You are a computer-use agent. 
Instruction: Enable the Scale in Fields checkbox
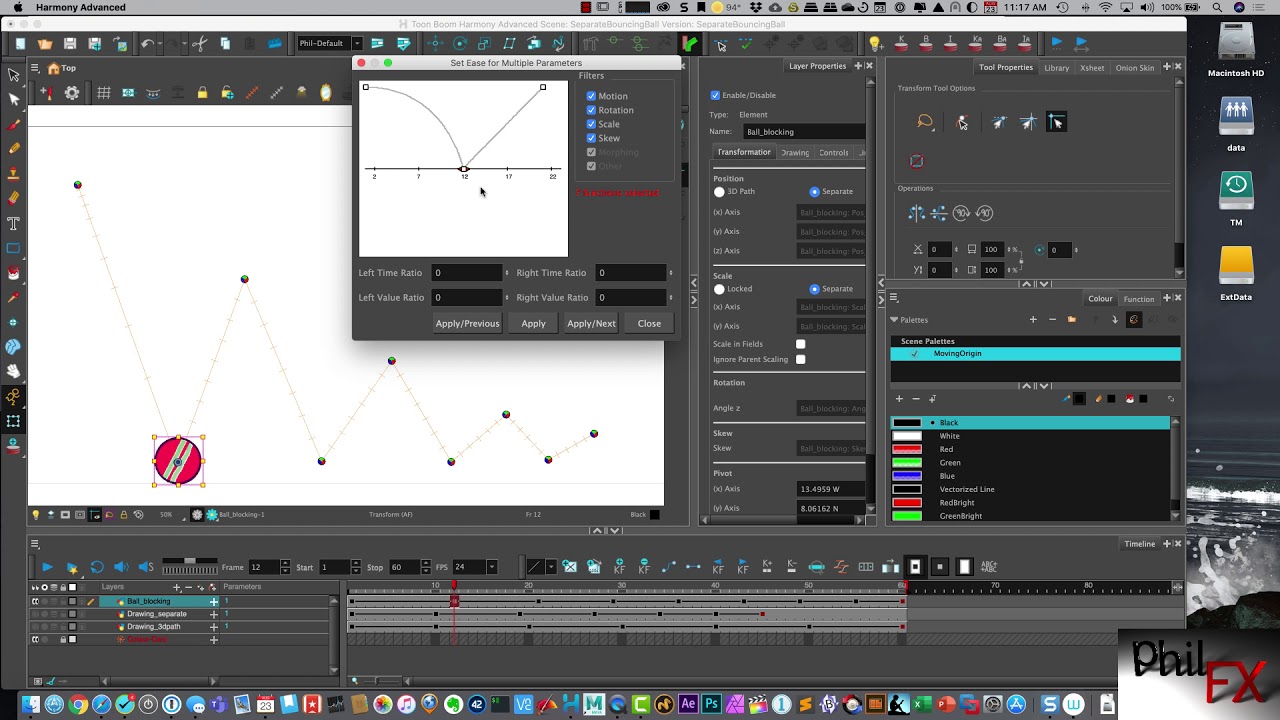800,344
